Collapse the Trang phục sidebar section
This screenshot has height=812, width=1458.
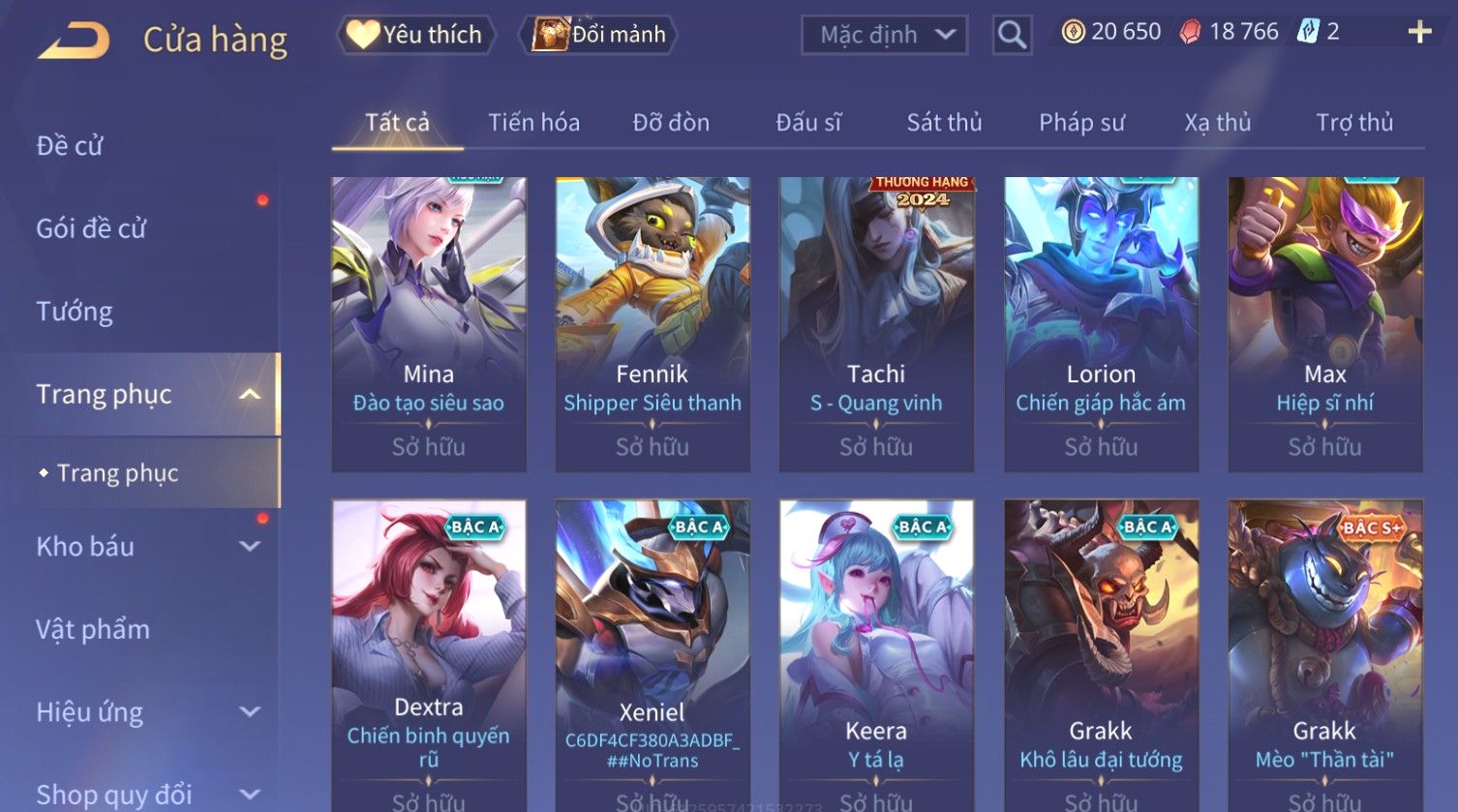click(250, 394)
